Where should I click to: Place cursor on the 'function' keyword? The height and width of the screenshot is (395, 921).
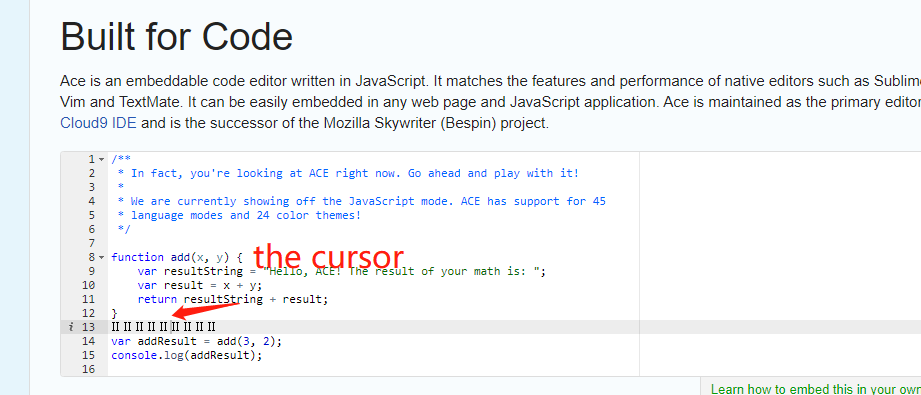[137, 257]
